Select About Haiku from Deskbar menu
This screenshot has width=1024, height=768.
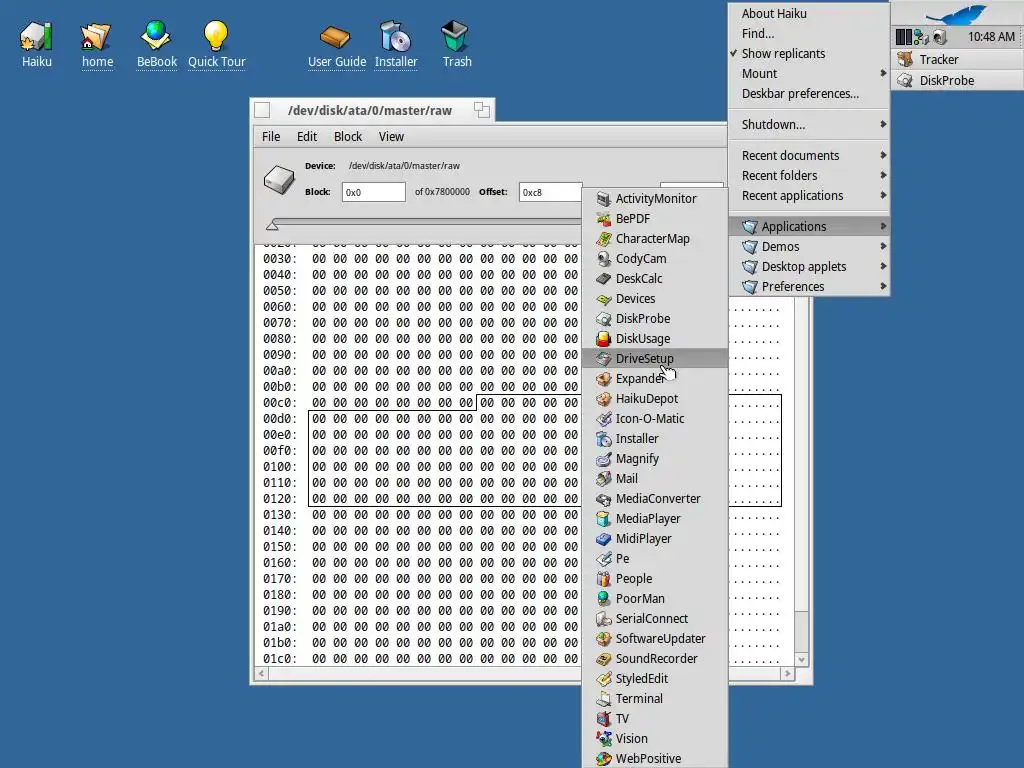pyautogui.click(x=809, y=14)
